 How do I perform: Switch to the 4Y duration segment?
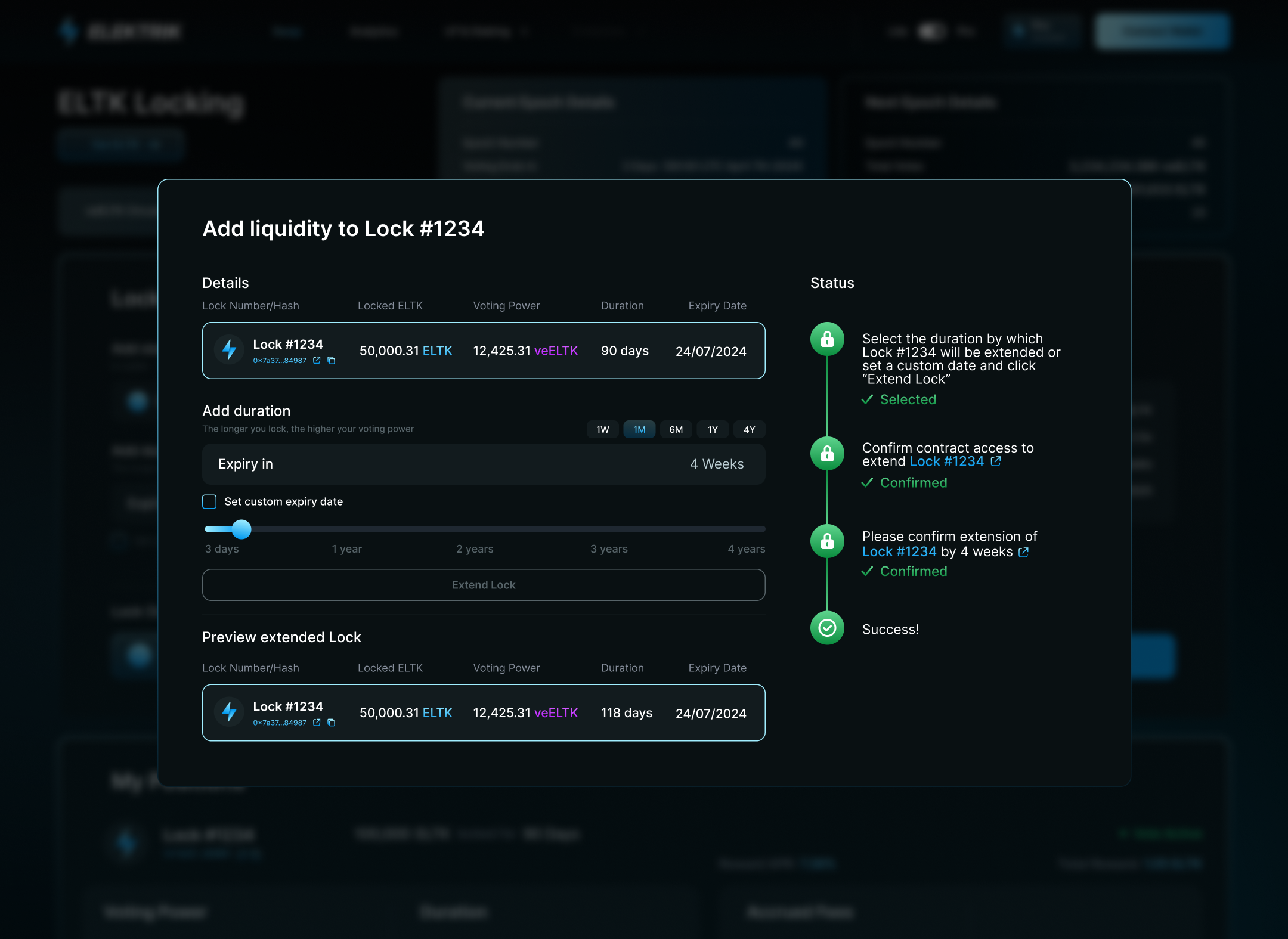point(749,429)
